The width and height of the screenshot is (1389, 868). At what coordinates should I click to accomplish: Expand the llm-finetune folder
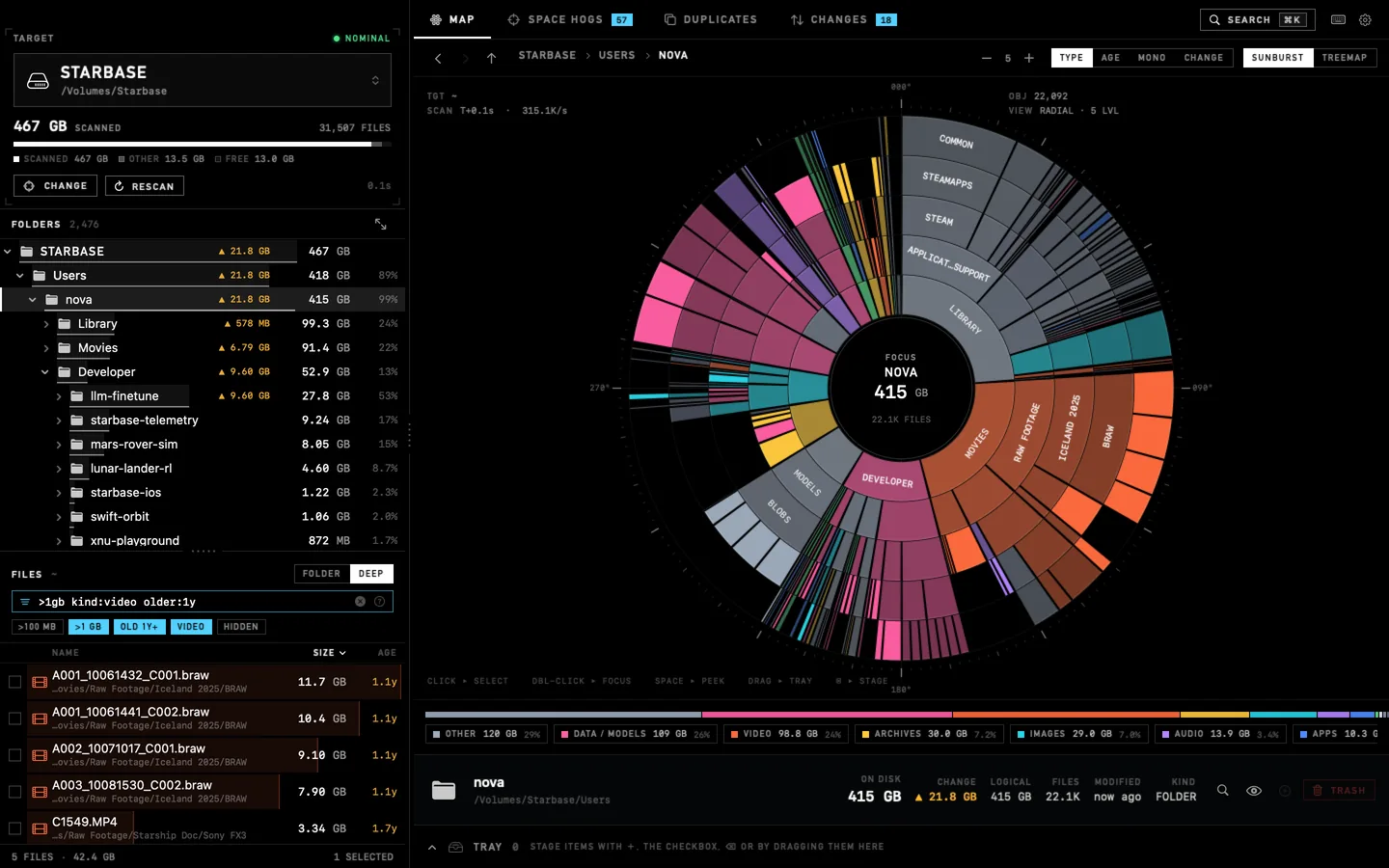(x=58, y=396)
